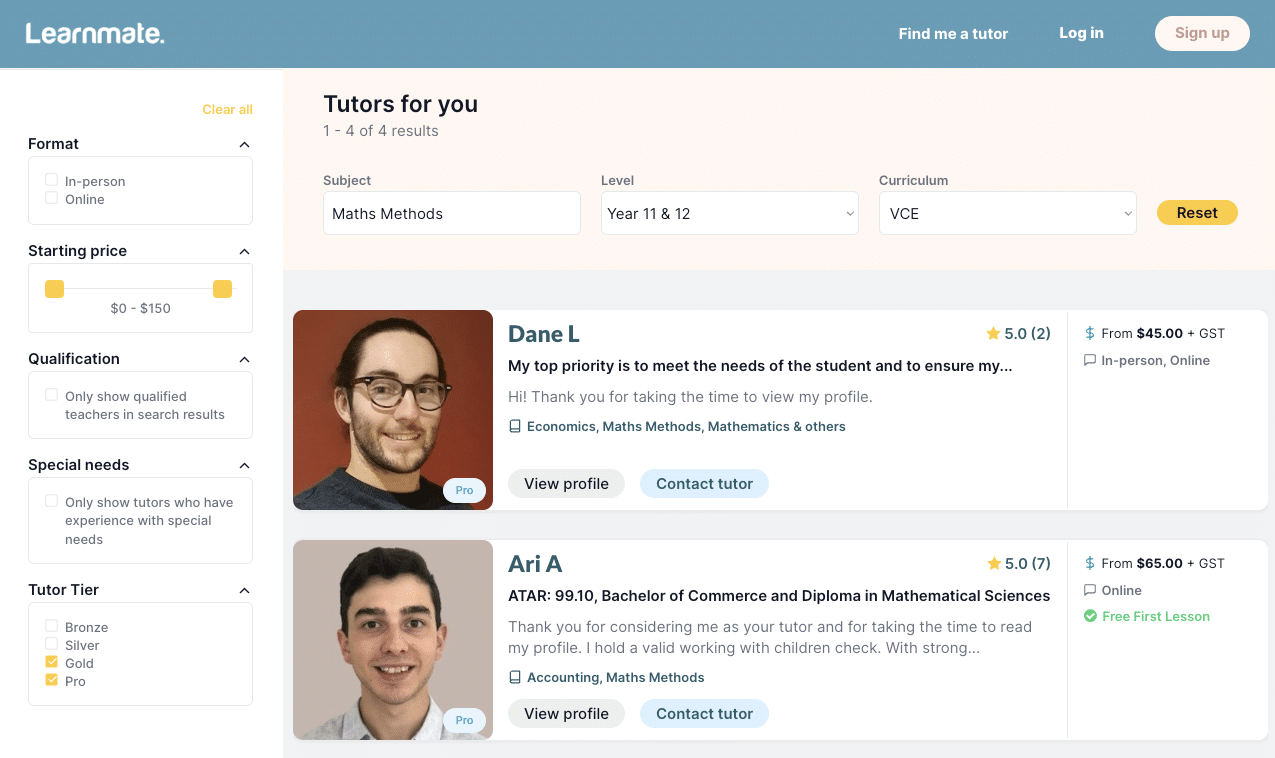The image size is (1275, 758).
Task: Collapse the Starting price section
Action: click(x=244, y=251)
